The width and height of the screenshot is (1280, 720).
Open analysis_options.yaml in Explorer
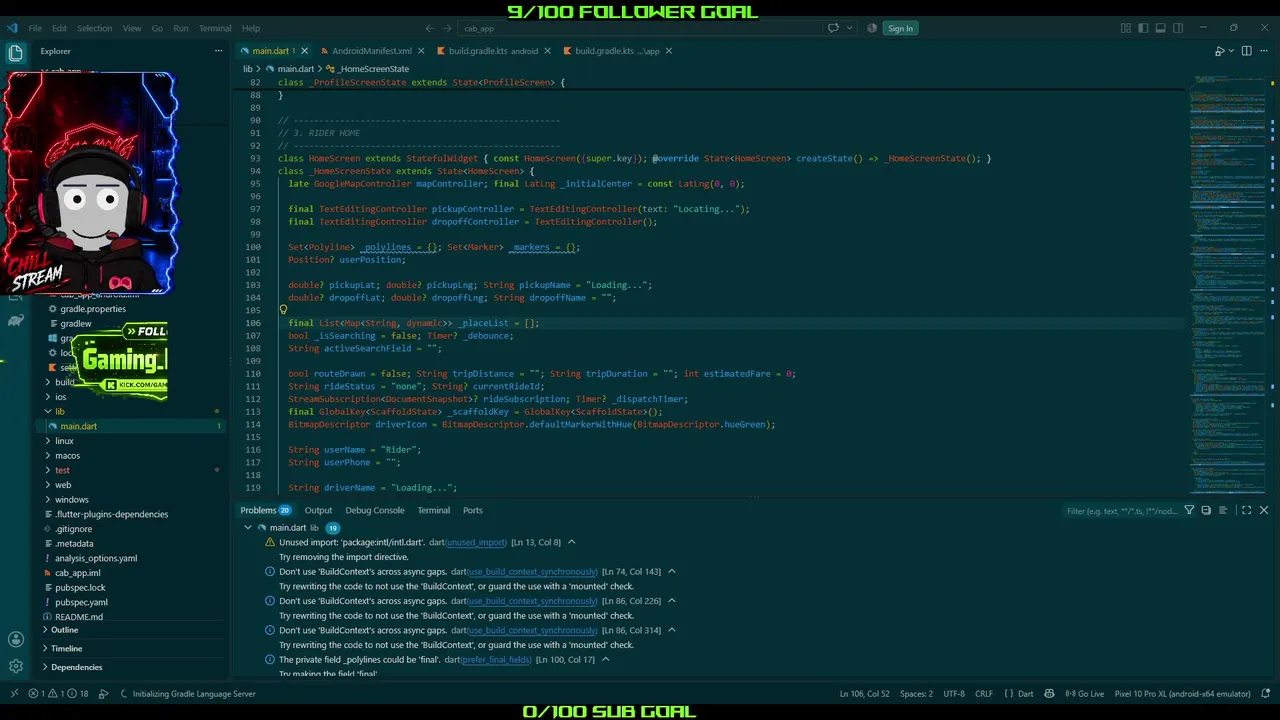click(96, 558)
